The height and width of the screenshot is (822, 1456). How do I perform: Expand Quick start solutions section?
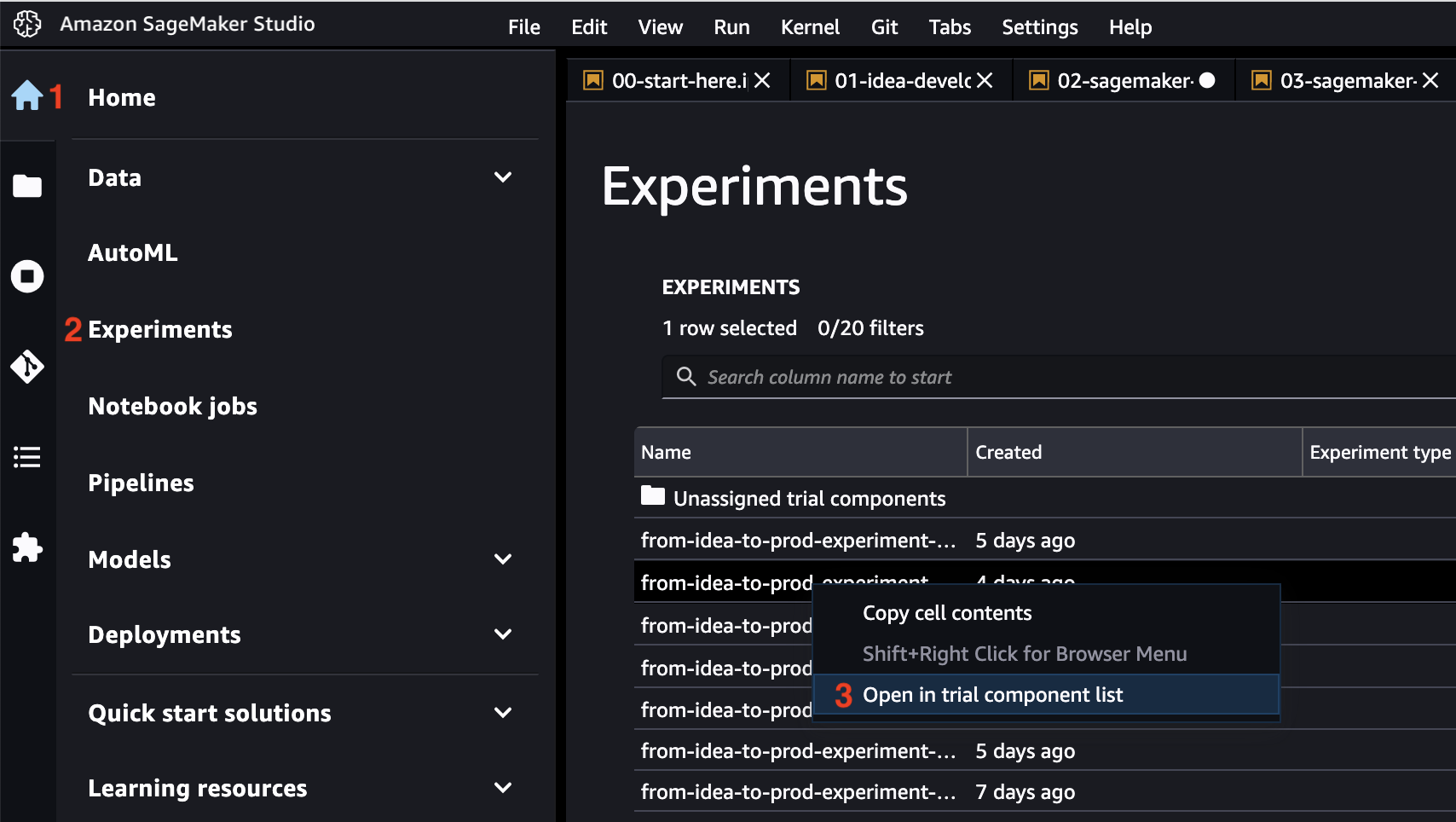tap(503, 712)
